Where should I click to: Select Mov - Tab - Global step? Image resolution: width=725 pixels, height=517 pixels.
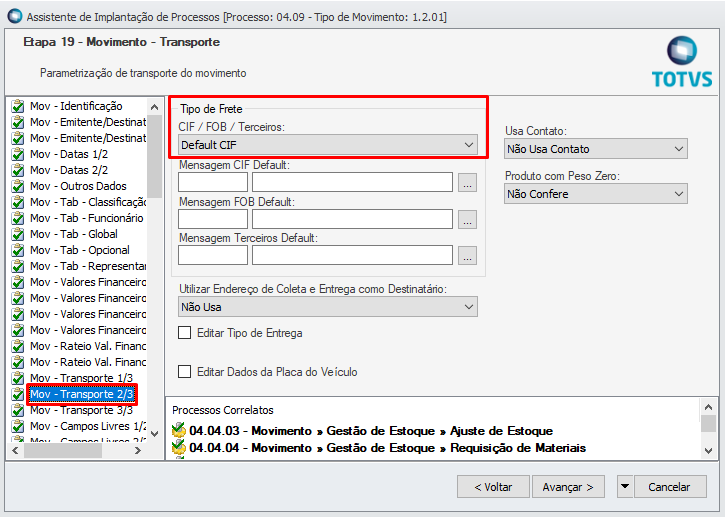point(74,234)
